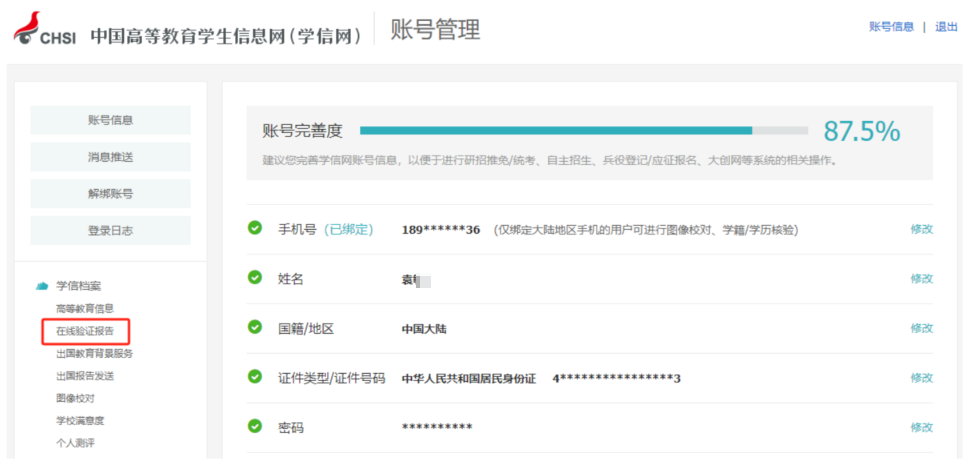This screenshot has width=969, height=466.
Task: Open 个人测评 in the sidebar
Action: (x=75, y=443)
